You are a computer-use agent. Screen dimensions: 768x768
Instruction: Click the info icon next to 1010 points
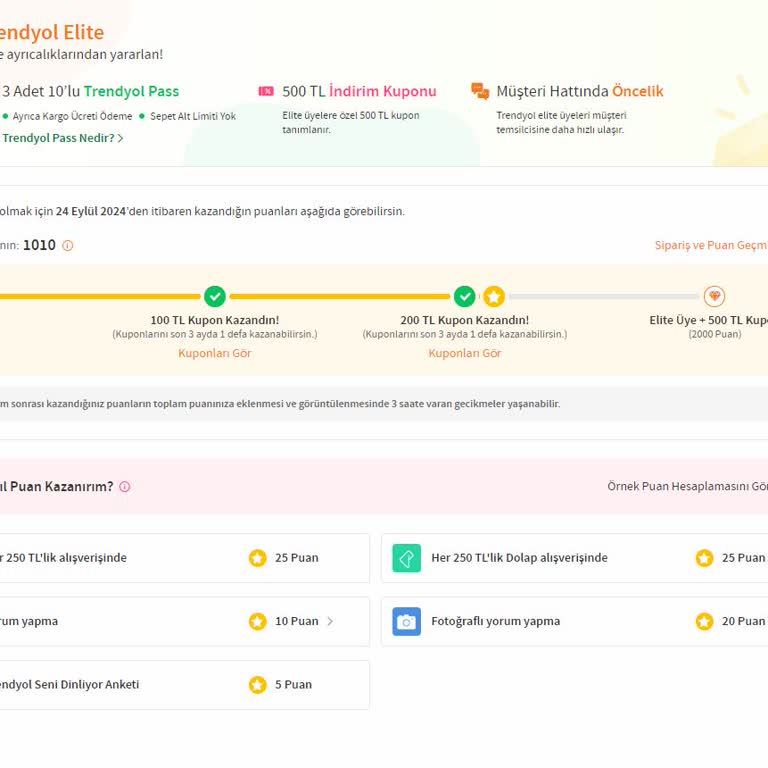(68, 245)
